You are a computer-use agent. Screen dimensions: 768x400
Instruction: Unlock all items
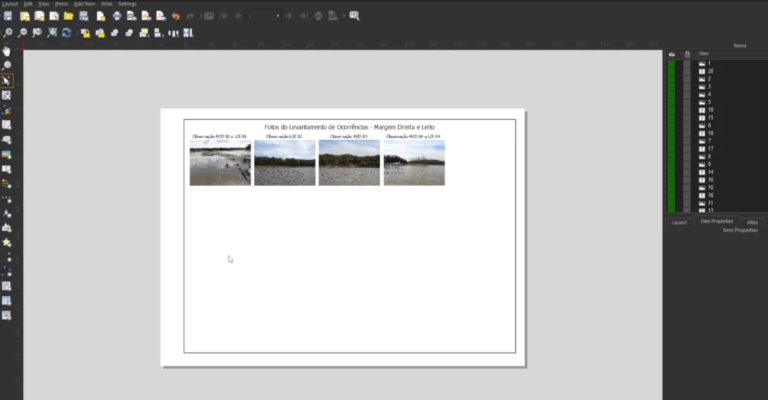(100, 33)
